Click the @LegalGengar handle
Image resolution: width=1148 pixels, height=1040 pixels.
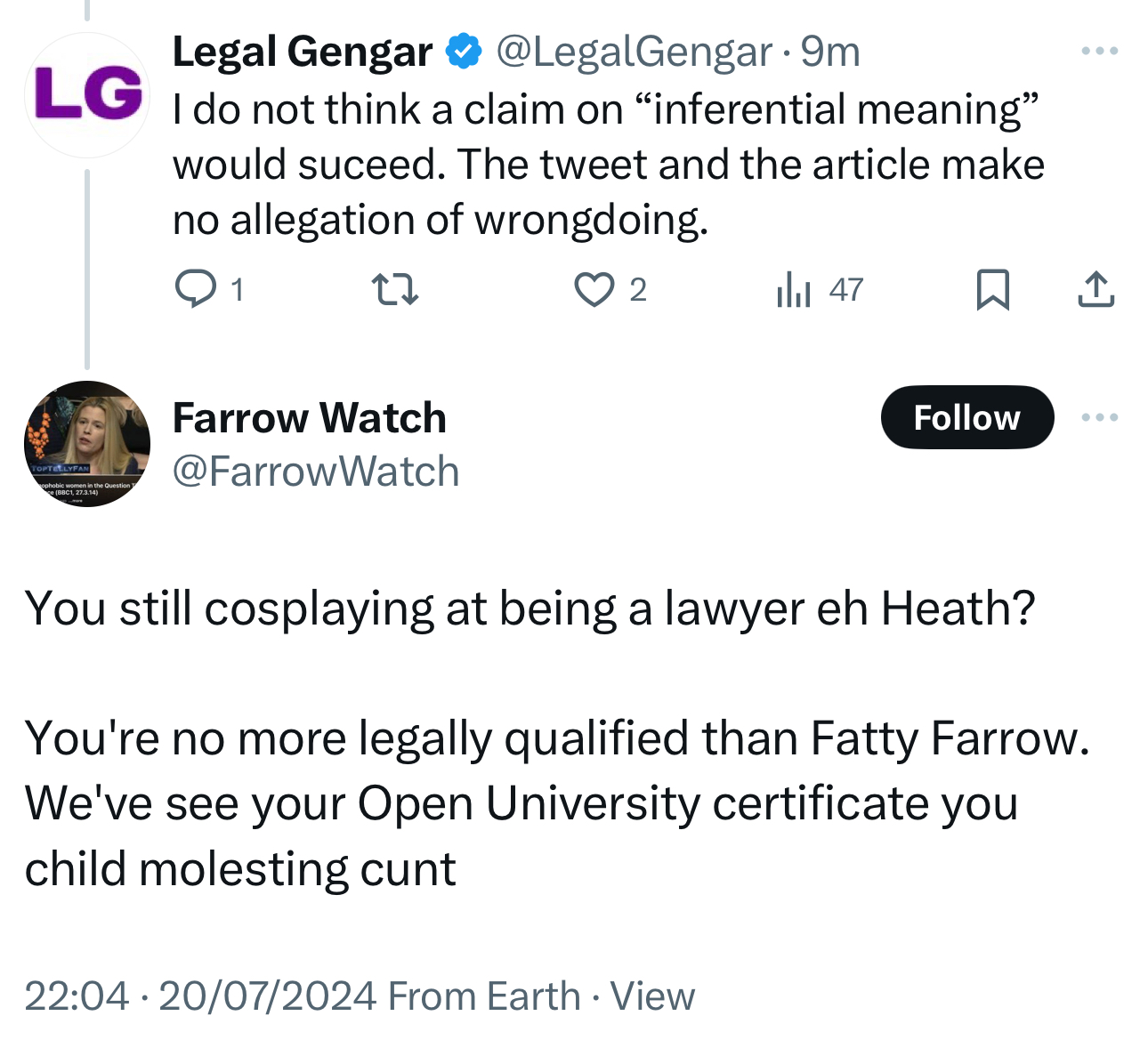point(634,52)
